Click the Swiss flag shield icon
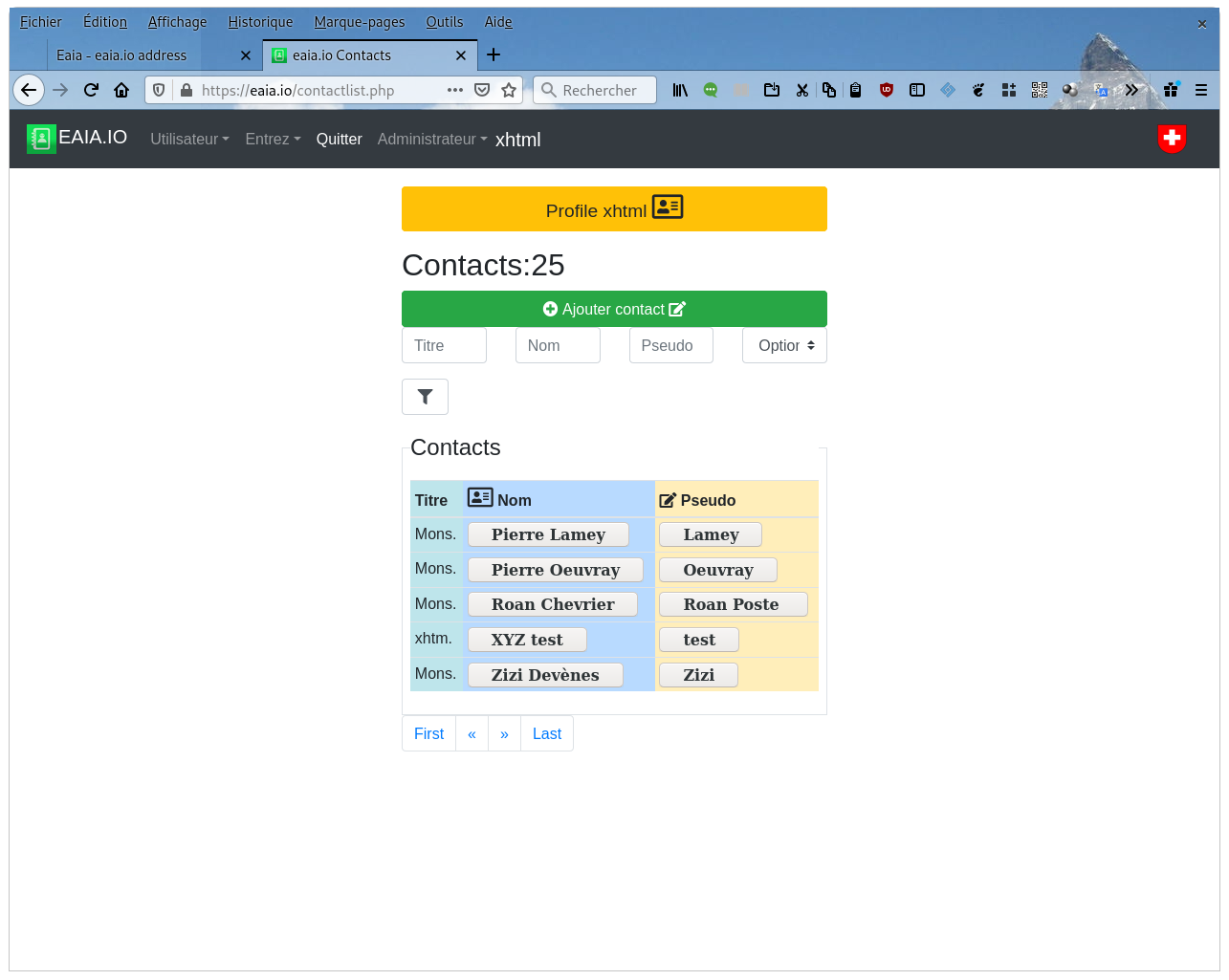 [x=1172, y=139]
